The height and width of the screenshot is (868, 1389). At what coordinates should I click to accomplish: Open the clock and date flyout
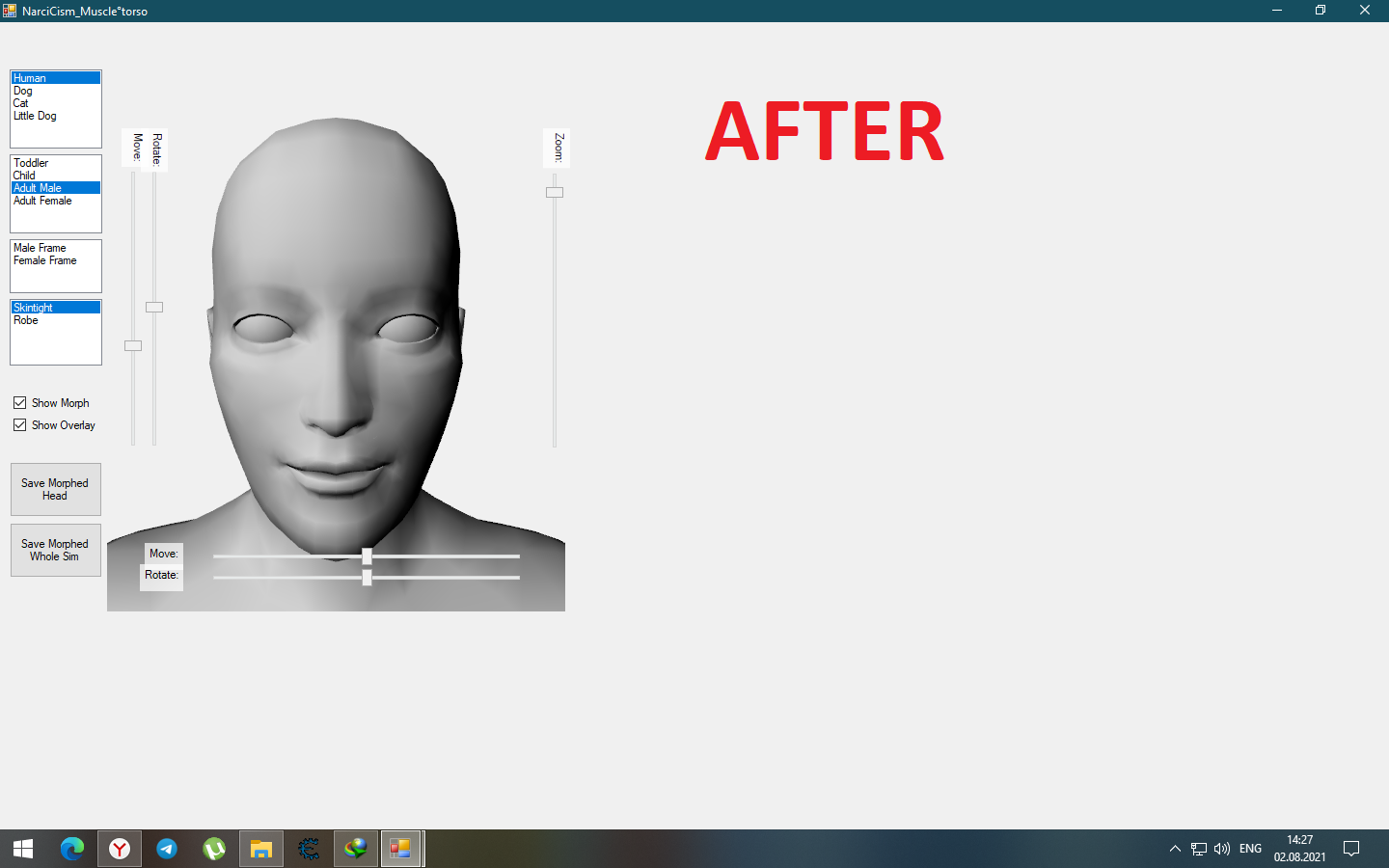coord(1299,849)
